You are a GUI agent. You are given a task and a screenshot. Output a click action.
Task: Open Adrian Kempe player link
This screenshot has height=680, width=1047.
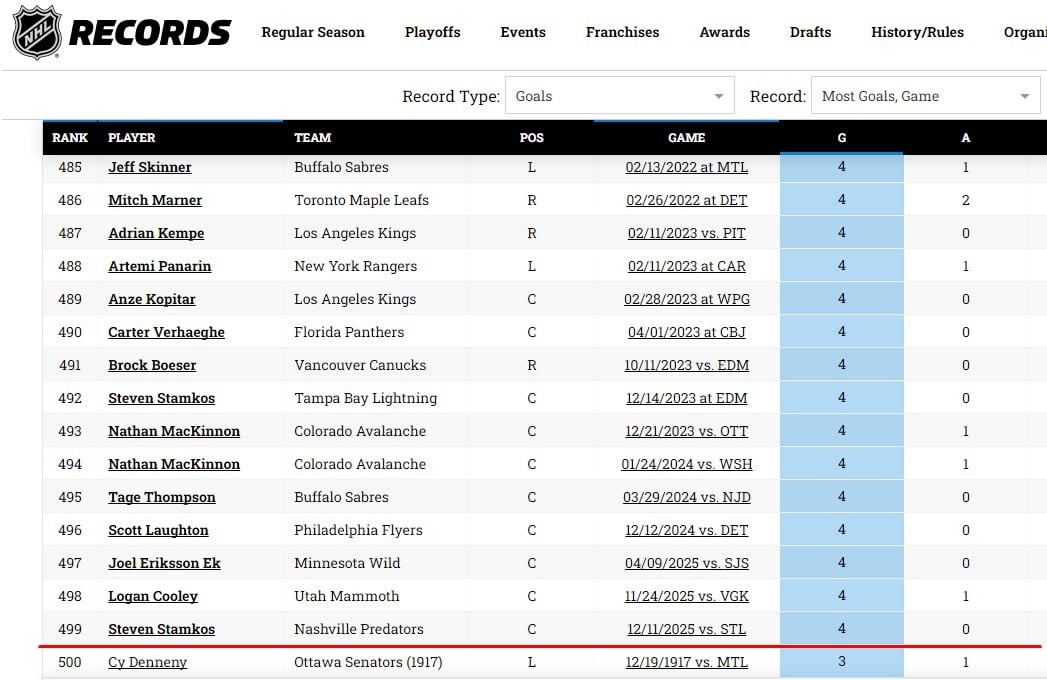click(156, 233)
